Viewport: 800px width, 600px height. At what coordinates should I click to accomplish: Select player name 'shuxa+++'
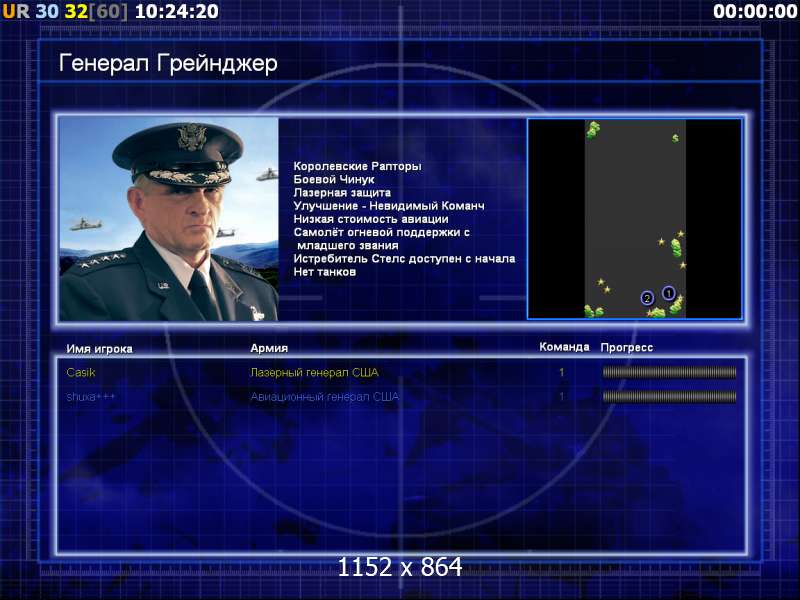(91, 396)
